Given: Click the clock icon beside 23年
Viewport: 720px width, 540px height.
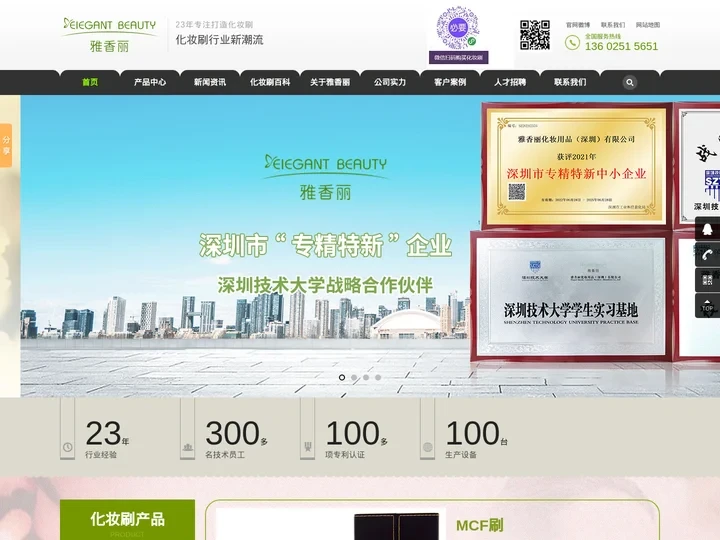Looking at the screenshot, I should click(68, 447).
